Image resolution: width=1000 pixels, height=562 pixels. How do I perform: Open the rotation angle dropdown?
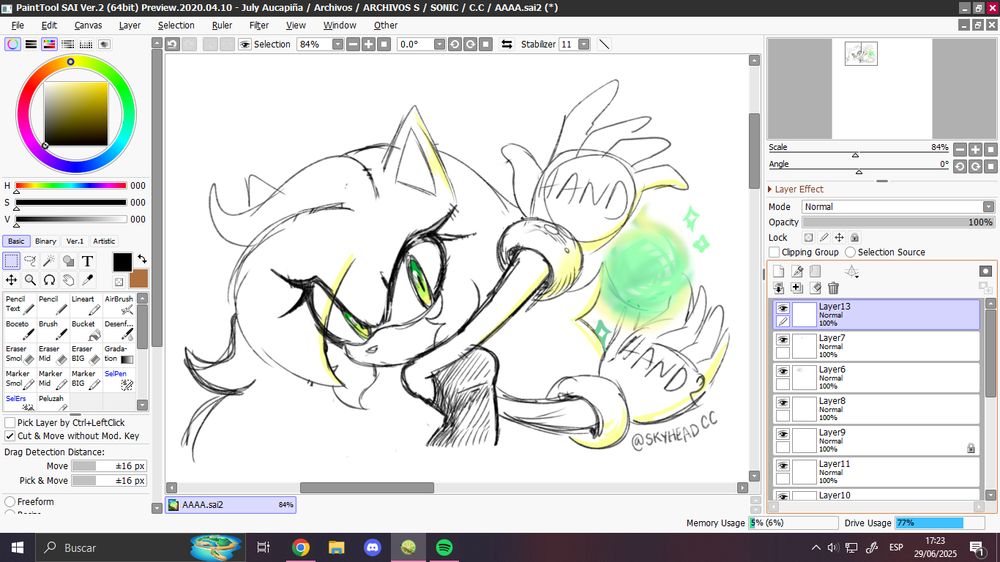439,44
